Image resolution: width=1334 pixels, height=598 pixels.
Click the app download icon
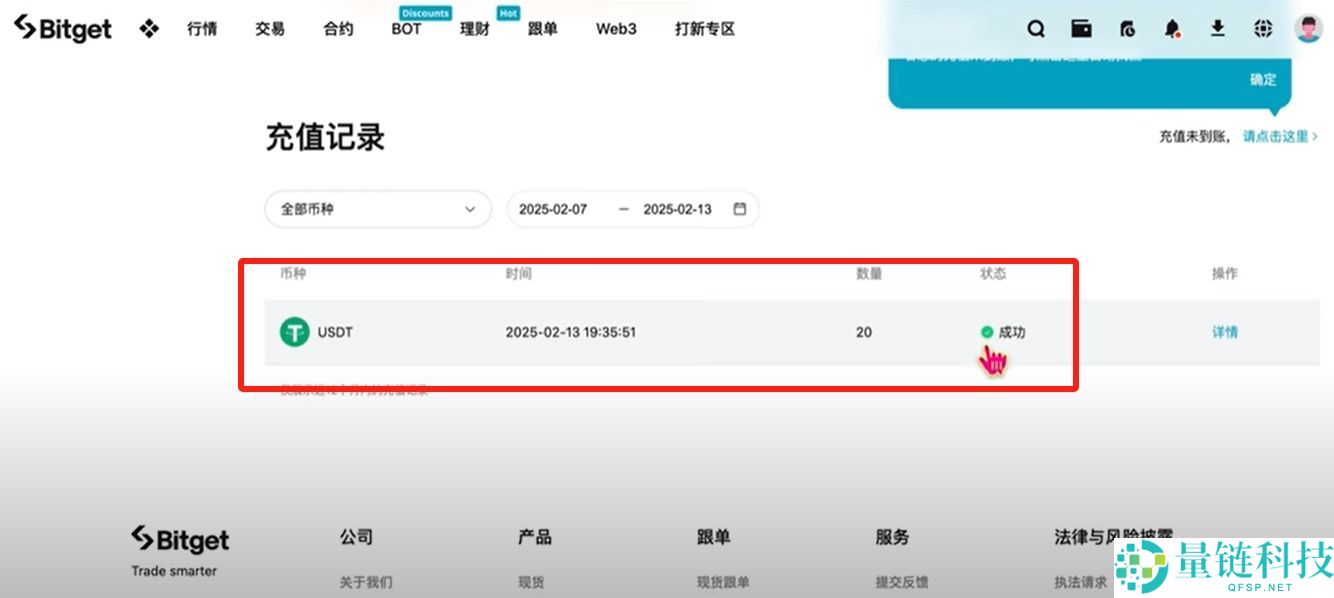(1218, 29)
